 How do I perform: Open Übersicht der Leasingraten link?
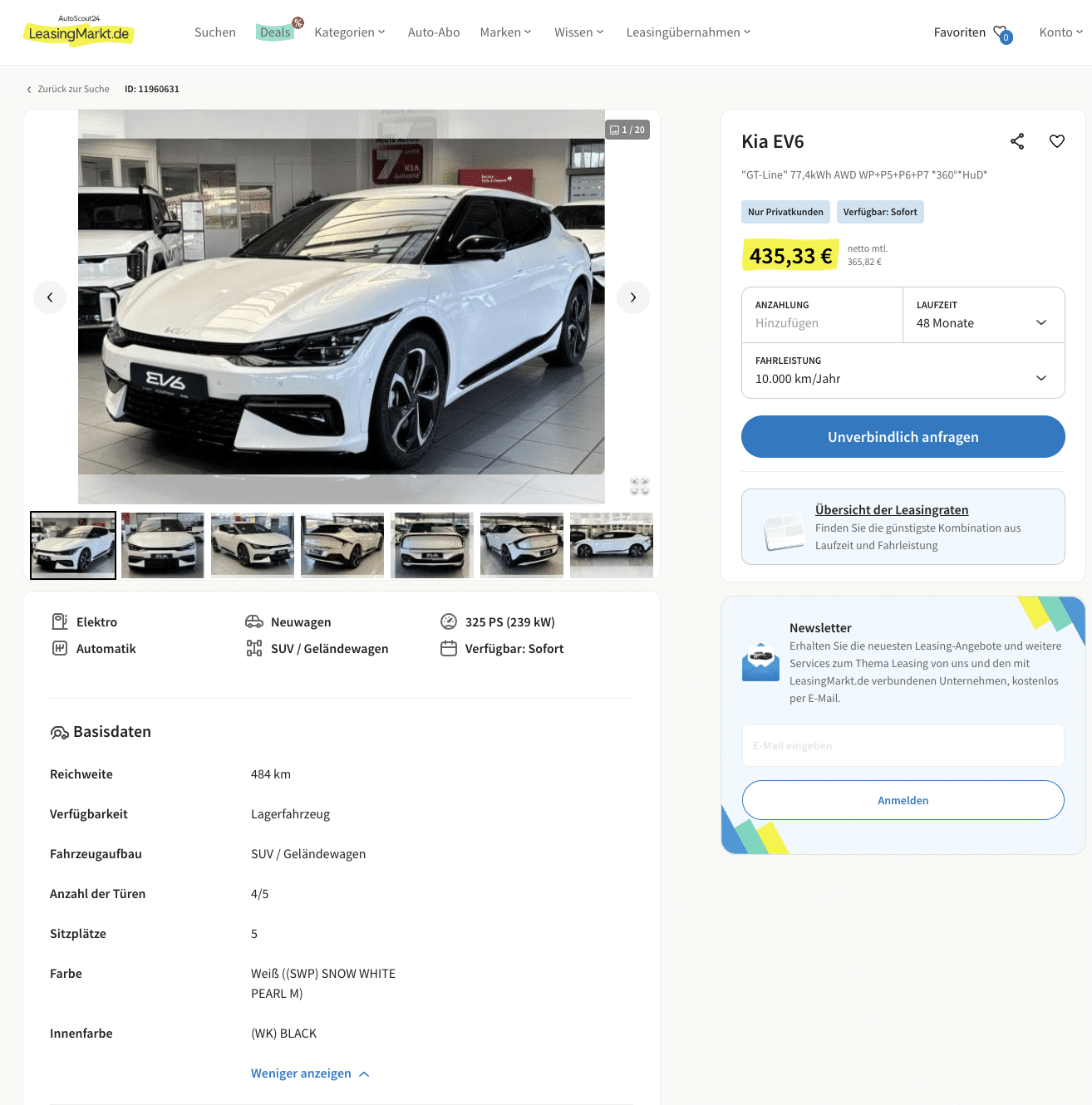click(x=892, y=510)
